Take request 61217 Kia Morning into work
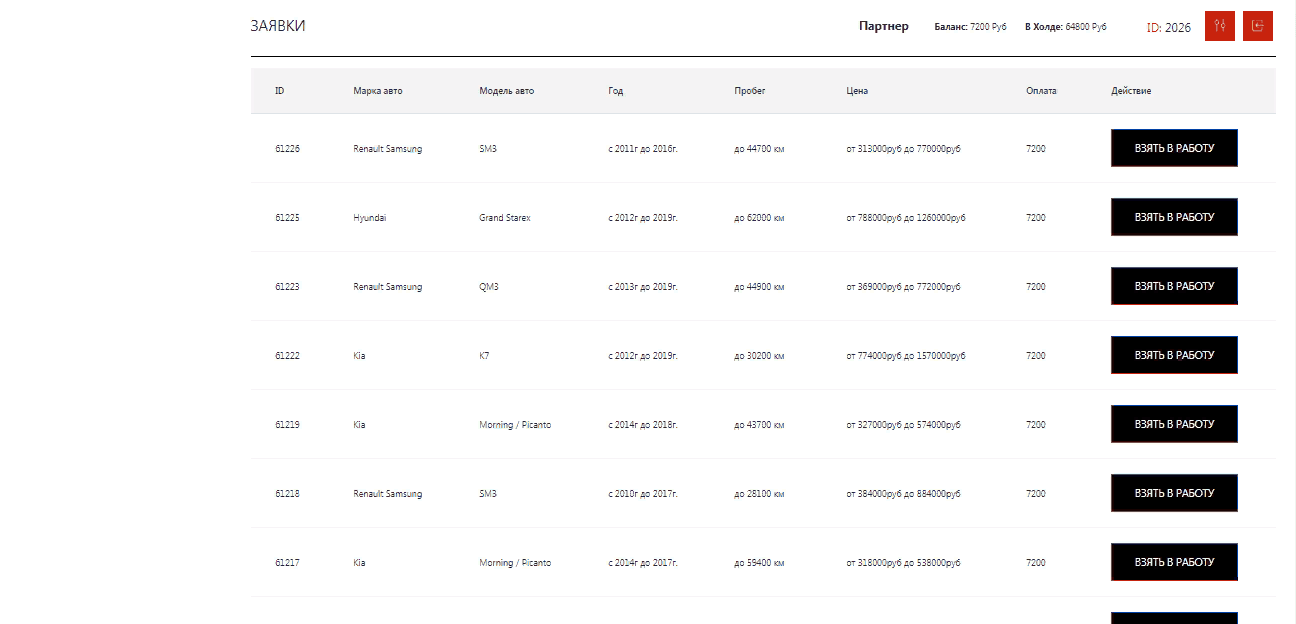Viewport: 1296px width, 624px height. 1174,562
